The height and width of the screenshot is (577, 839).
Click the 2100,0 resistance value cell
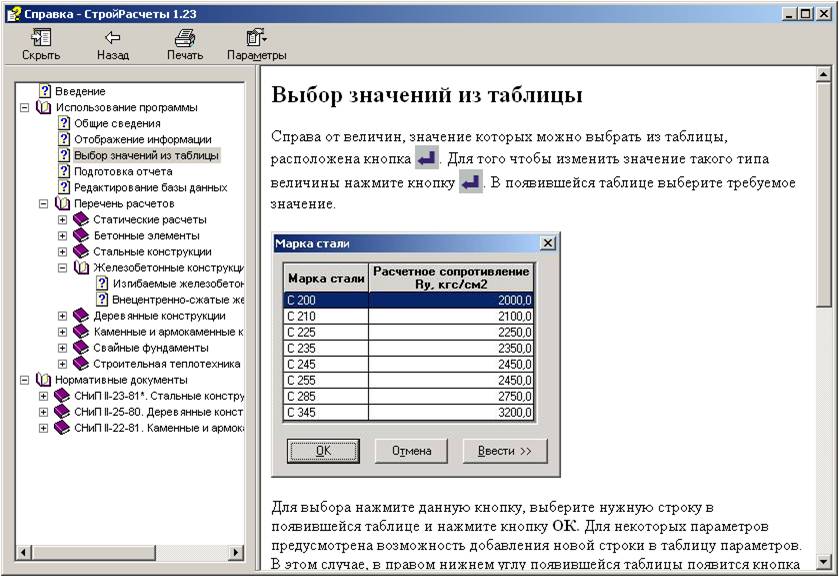[x=451, y=316]
